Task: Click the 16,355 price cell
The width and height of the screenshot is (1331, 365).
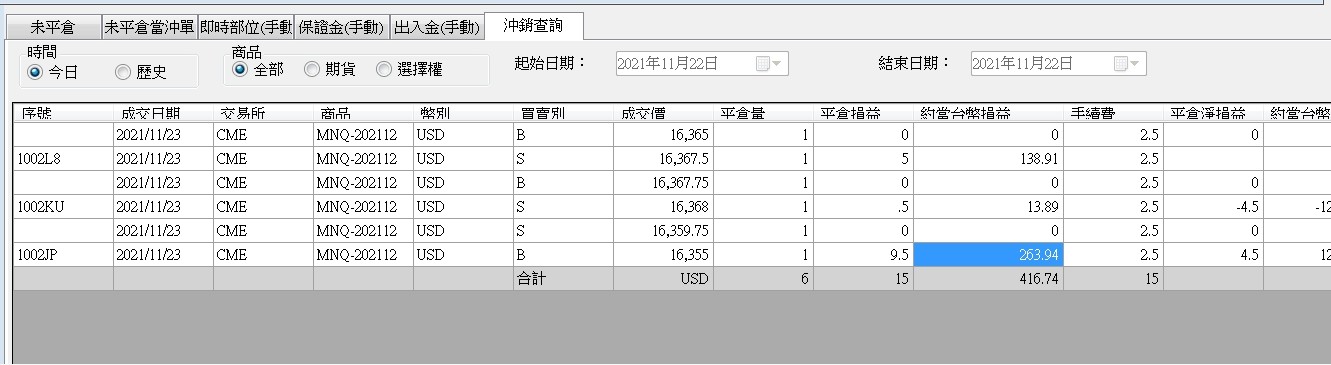Action: pos(663,255)
